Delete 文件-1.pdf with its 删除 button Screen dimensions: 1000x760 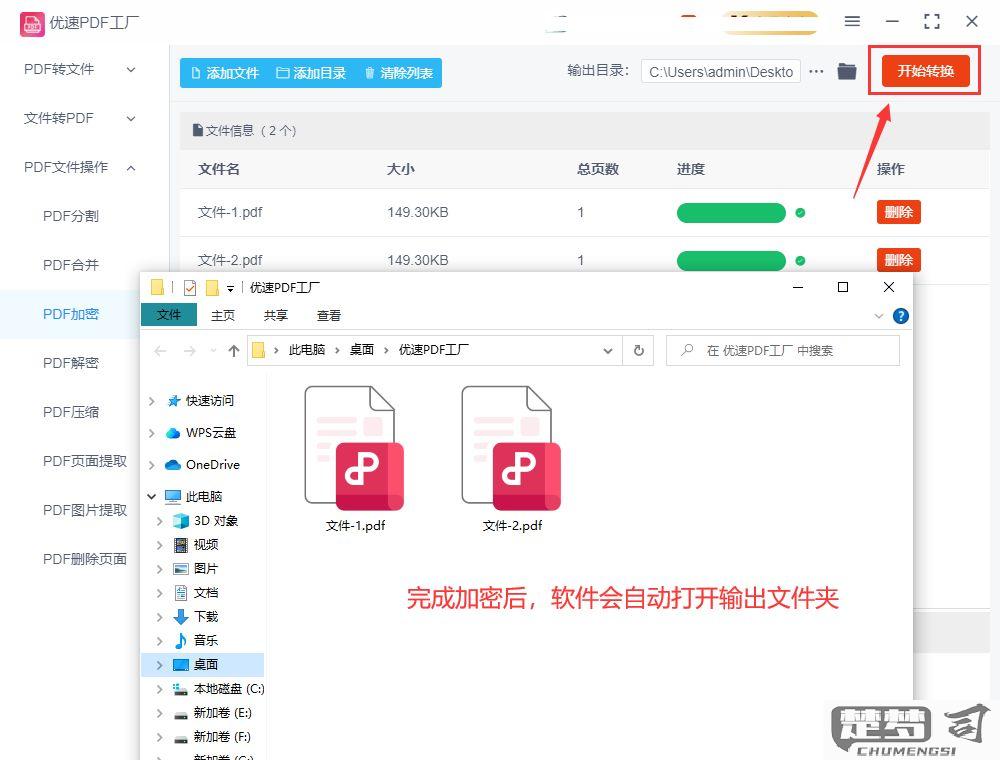pyautogui.click(x=899, y=212)
